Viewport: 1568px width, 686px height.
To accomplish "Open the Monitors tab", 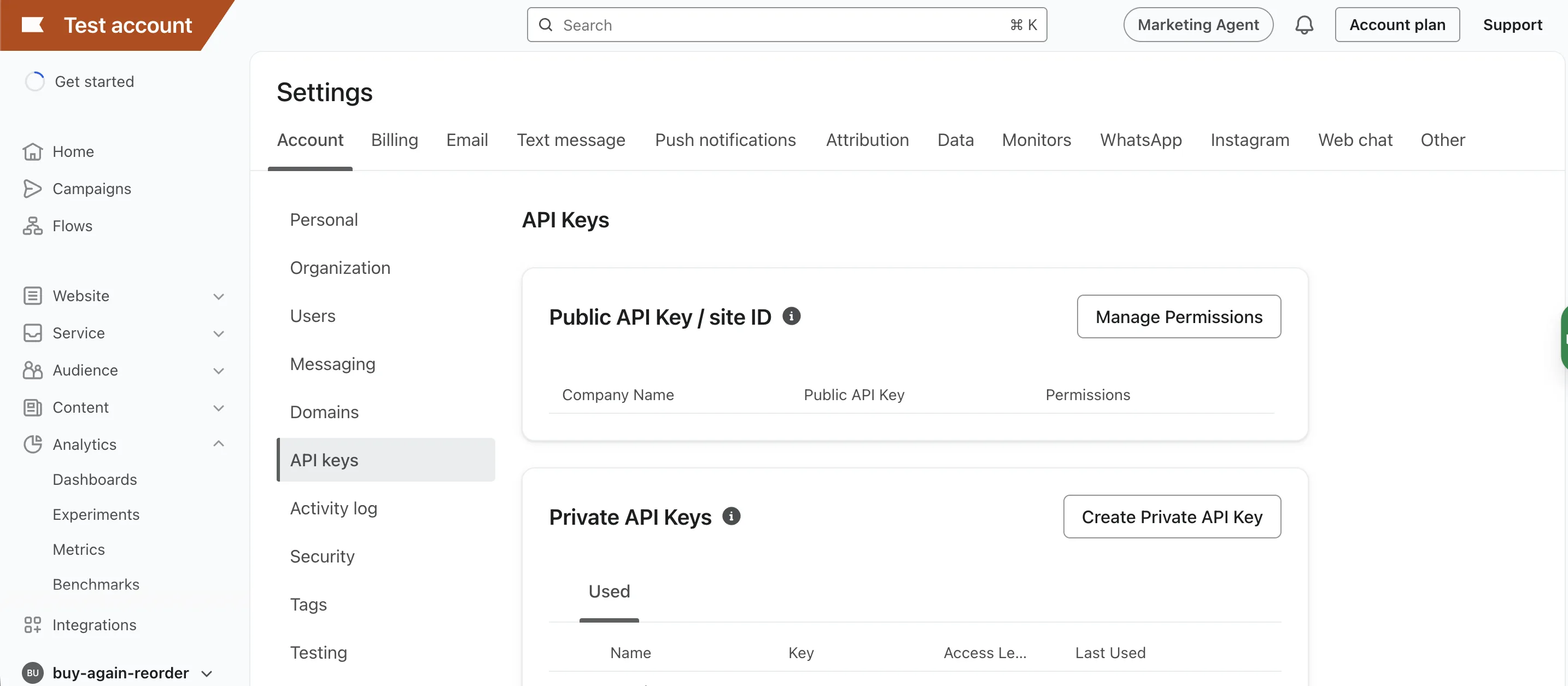I will 1036,140.
